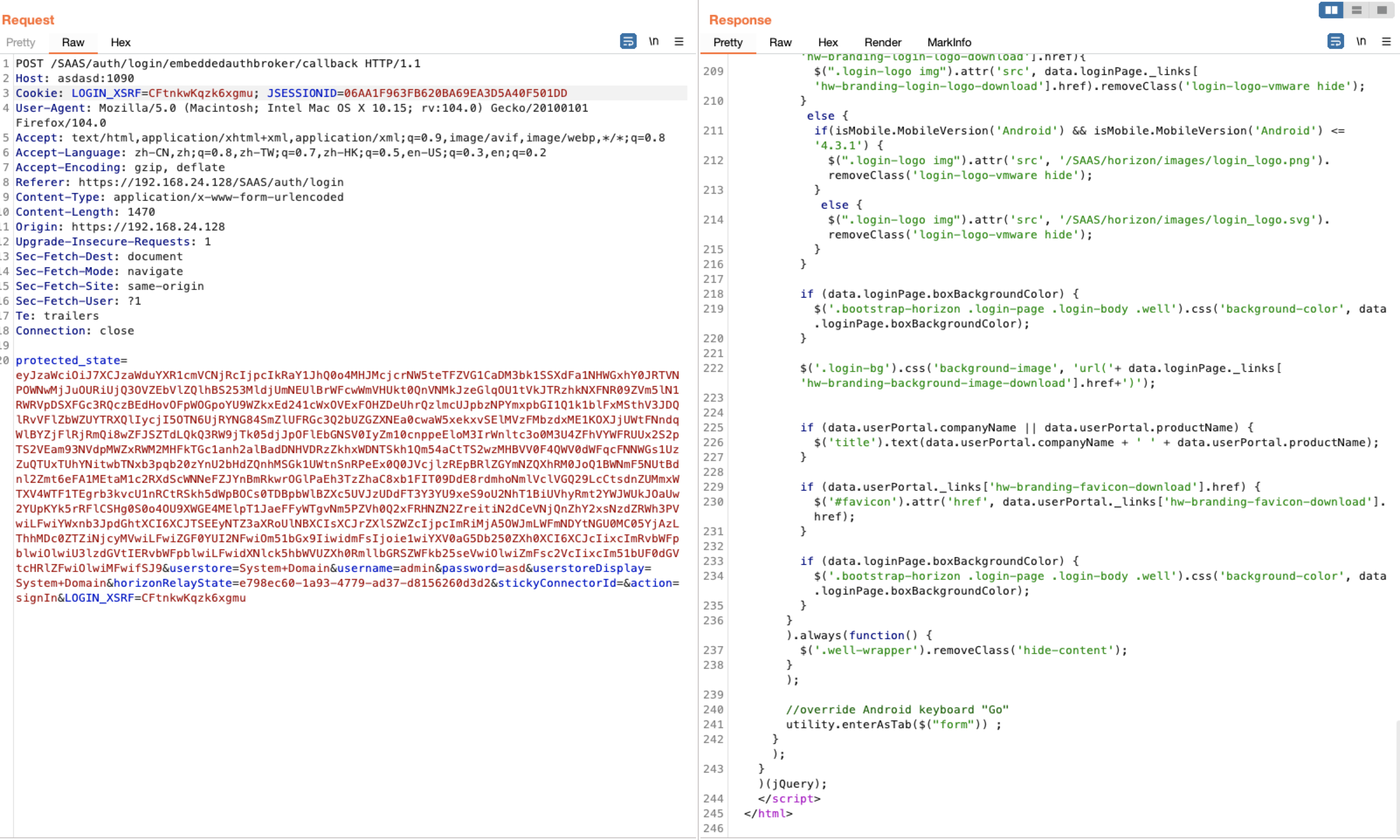Select the Request Raw tab

[x=72, y=42]
